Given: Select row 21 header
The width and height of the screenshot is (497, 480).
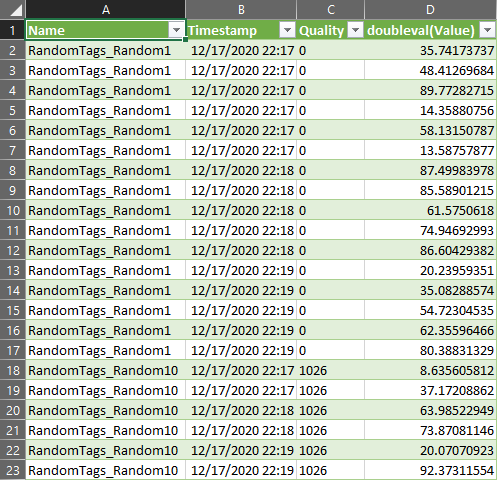Looking at the screenshot, I should pyautogui.click(x=13, y=430).
